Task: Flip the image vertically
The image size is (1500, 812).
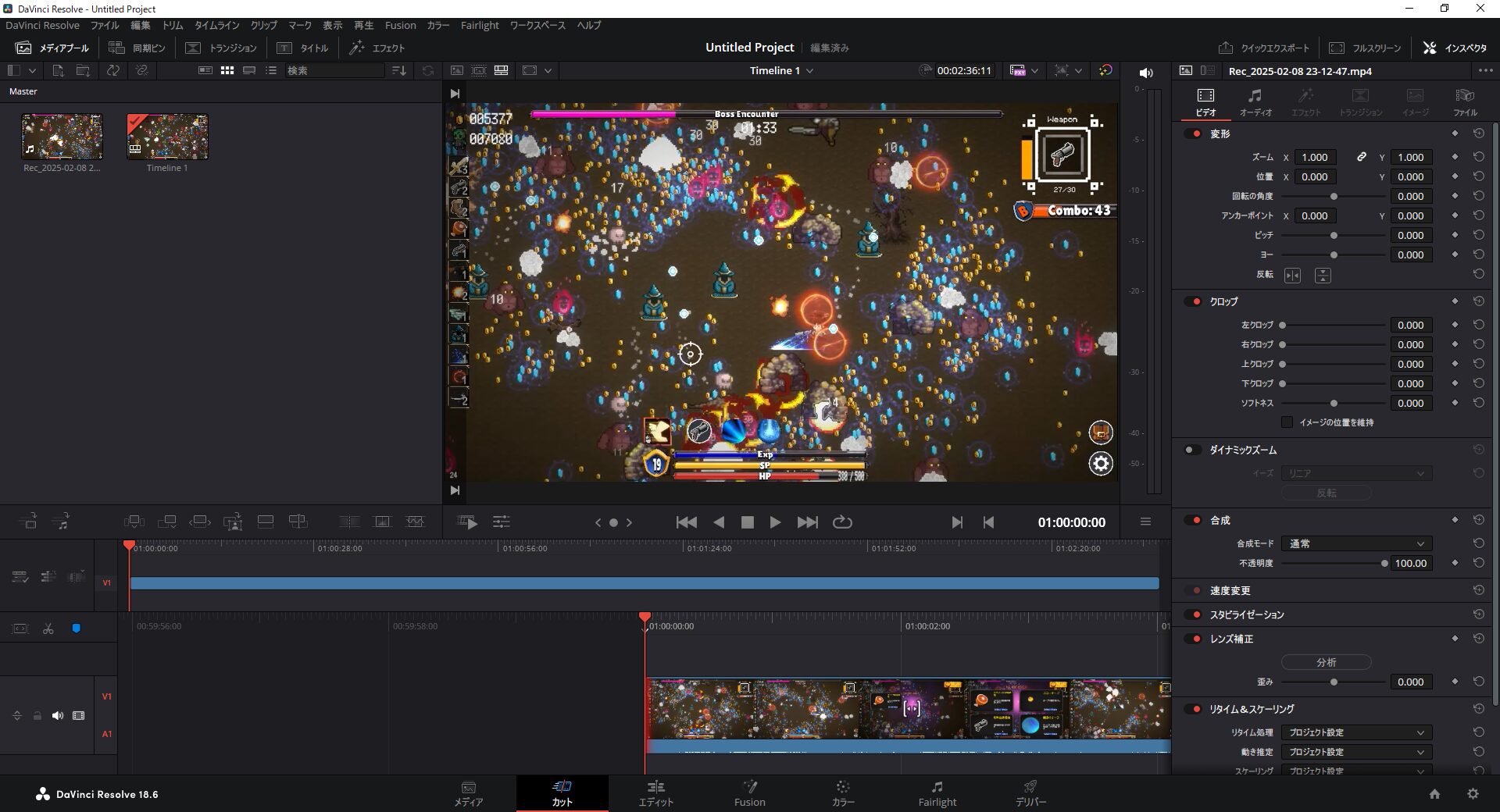Action: pyautogui.click(x=1323, y=275)
